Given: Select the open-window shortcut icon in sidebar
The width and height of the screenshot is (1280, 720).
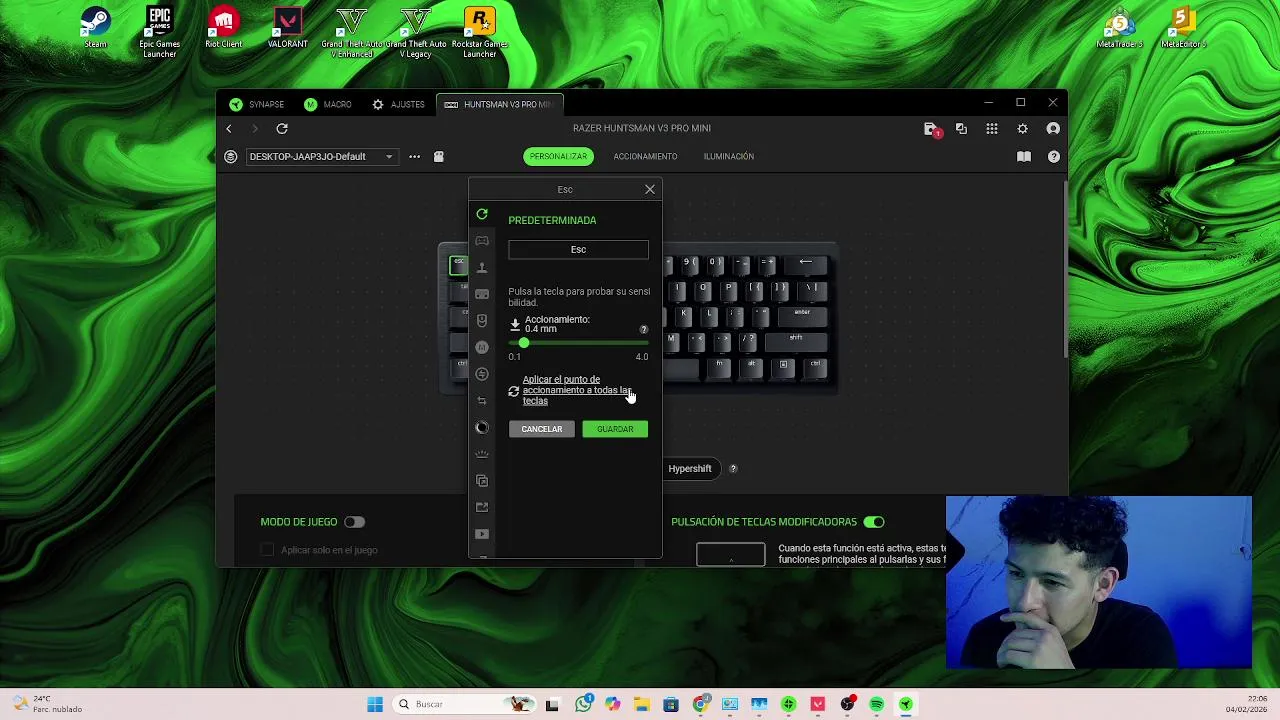Looking at the screenshot, I should pos(482,507).
